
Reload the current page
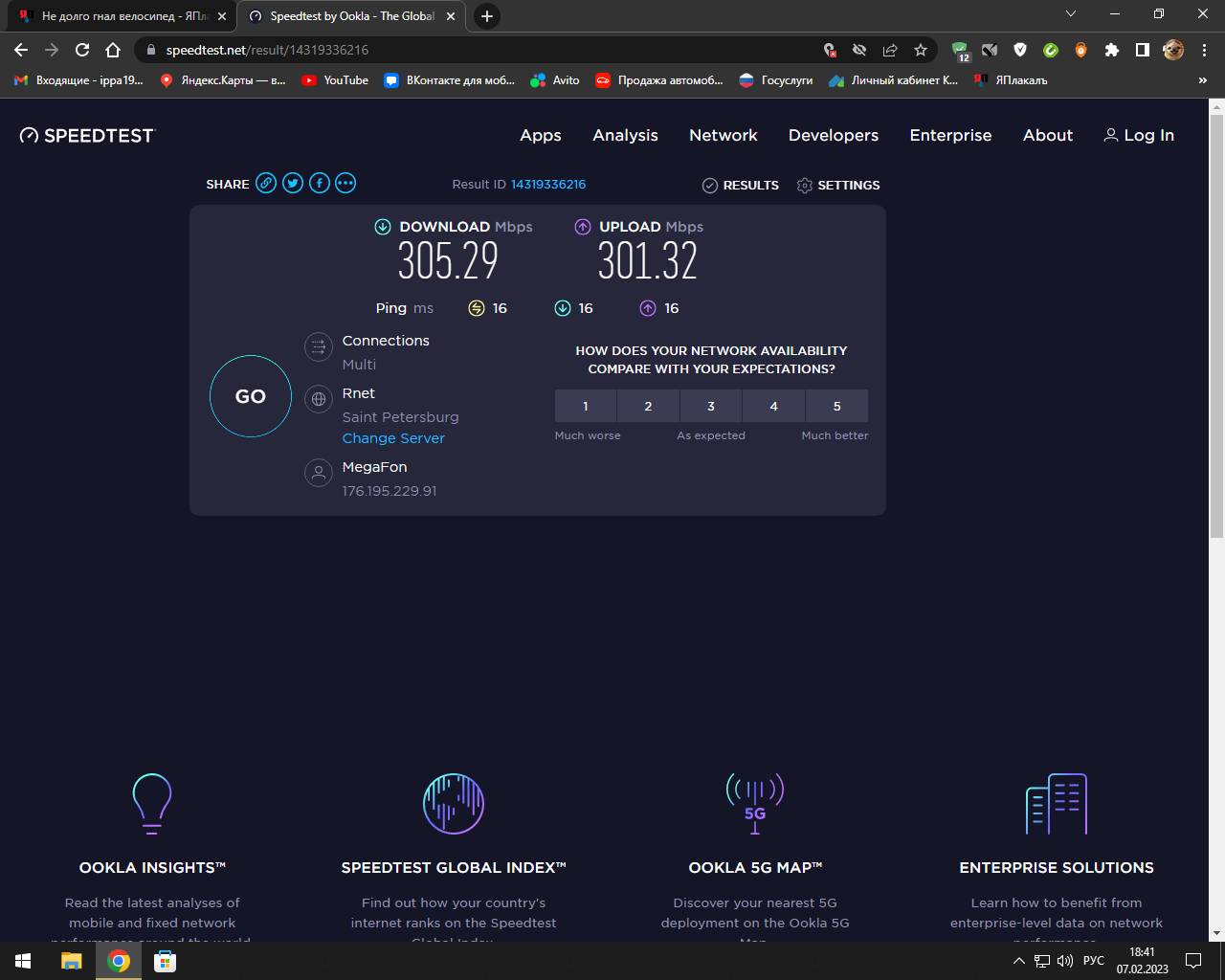(82, 50)
